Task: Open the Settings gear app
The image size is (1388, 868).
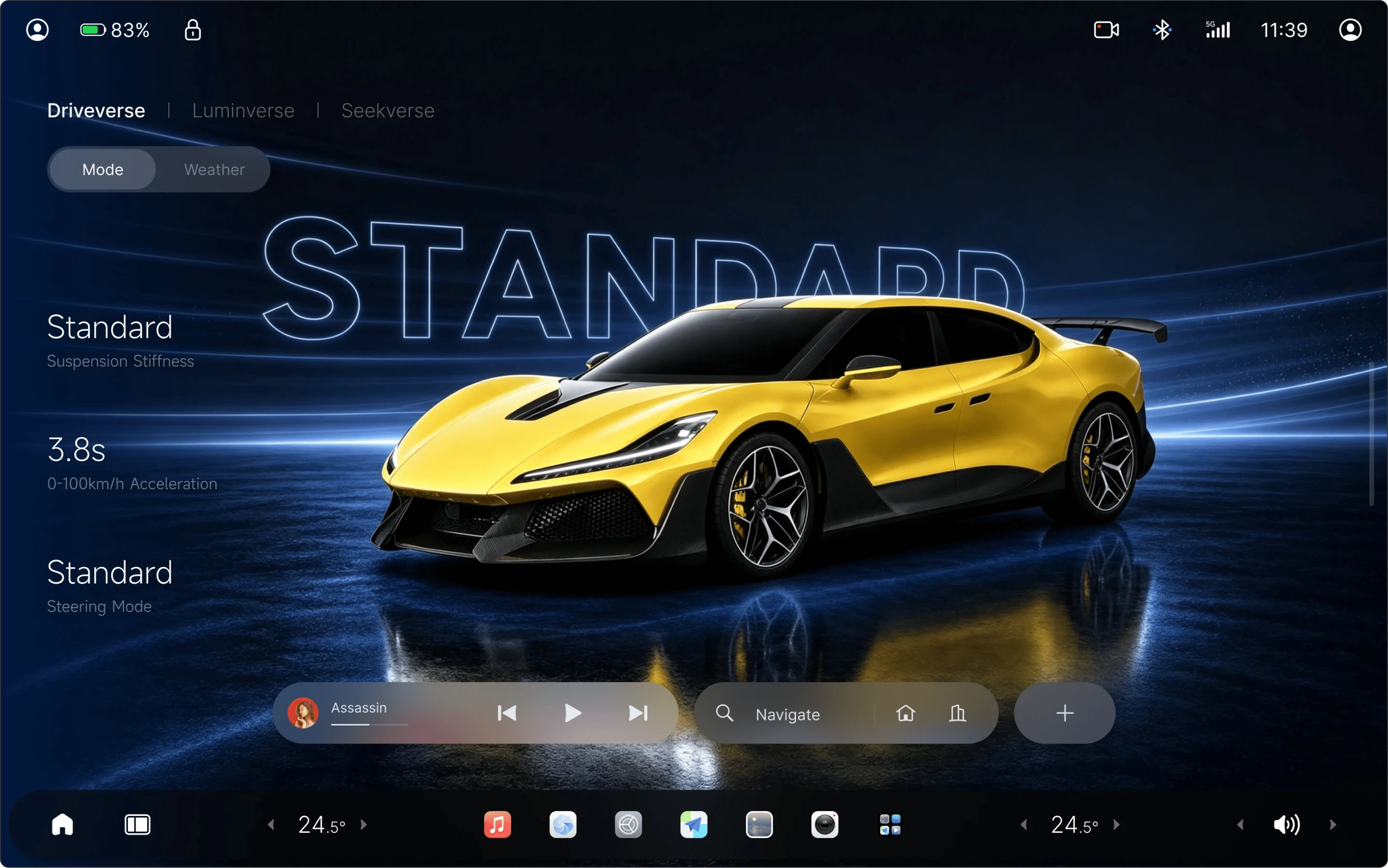Action: tap(628, 825)
